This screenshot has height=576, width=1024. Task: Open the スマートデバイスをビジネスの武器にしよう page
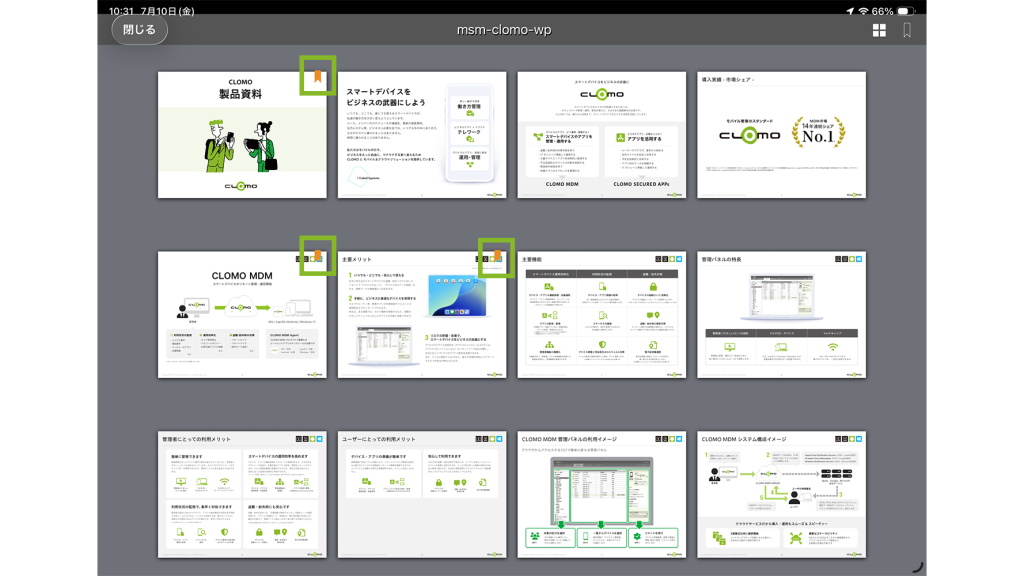point(422,135)
